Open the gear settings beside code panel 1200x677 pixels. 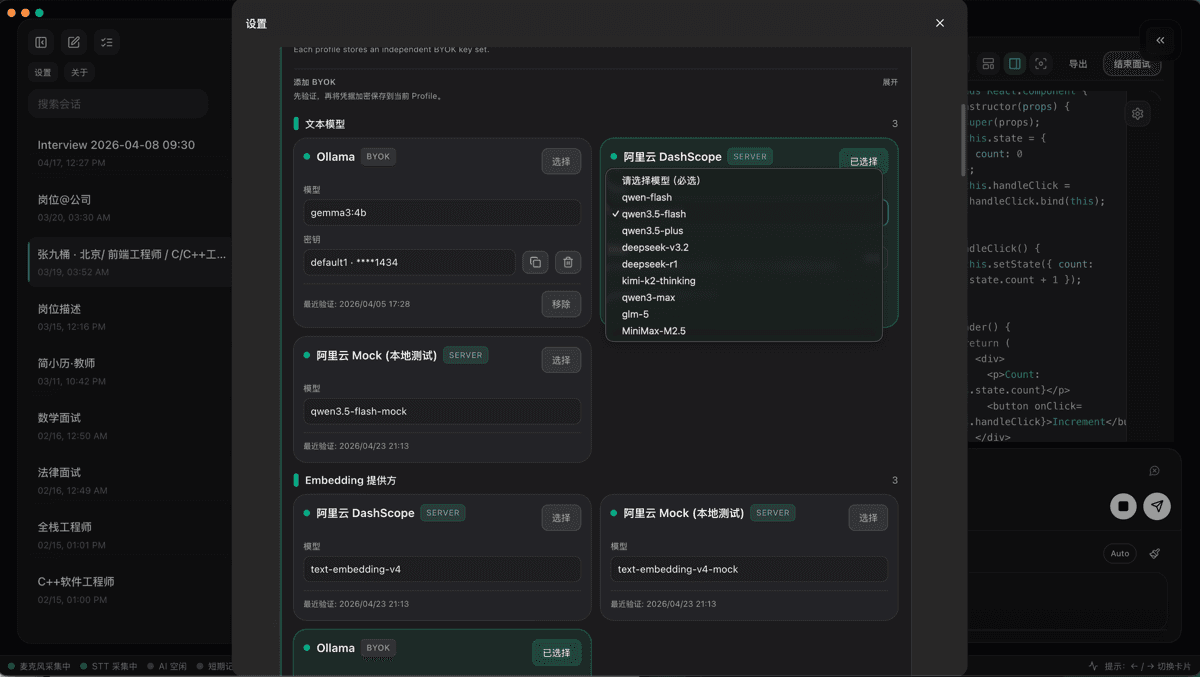[x=1138, y=114]
